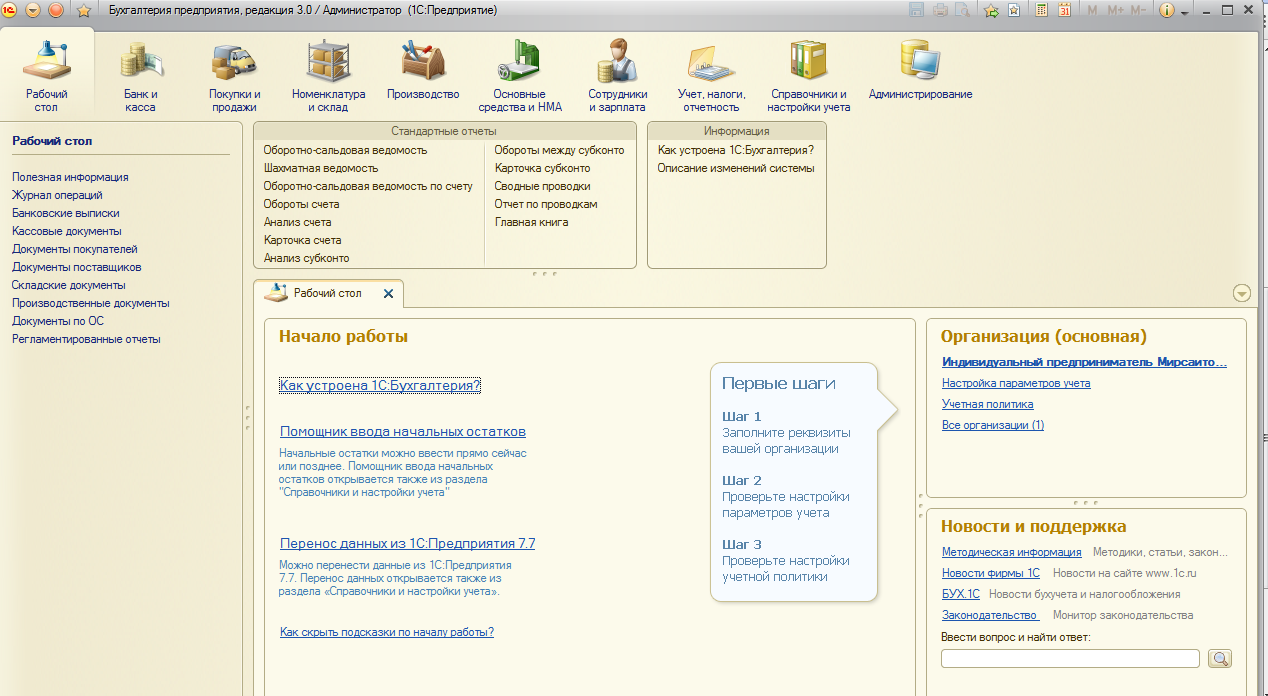Click the Print preview icon in title bar
This screenshot has width=1268, height=696.
962,10
